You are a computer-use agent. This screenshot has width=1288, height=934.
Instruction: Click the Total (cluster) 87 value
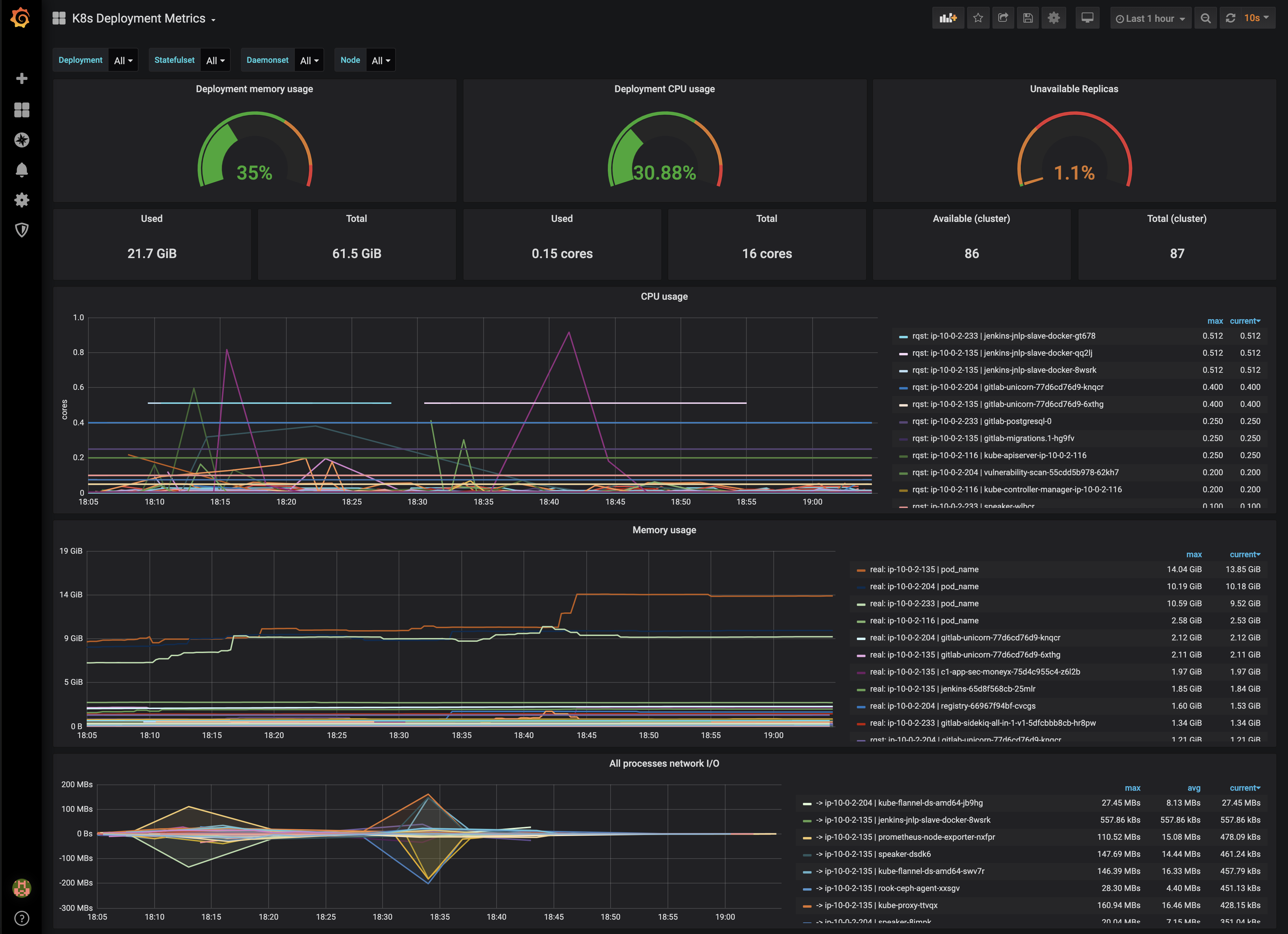(x=1177, y=253)
